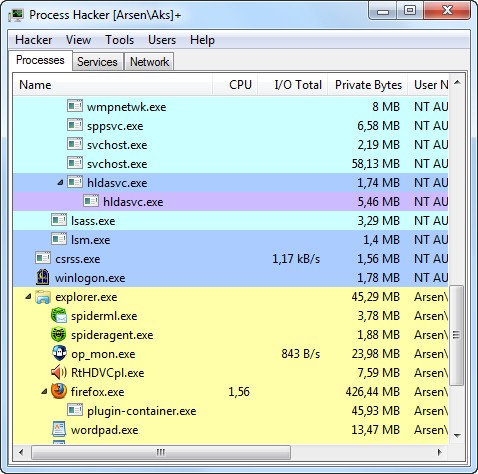Sort by the Name column header
Screen dimensions: 478x474
point(113,85)
